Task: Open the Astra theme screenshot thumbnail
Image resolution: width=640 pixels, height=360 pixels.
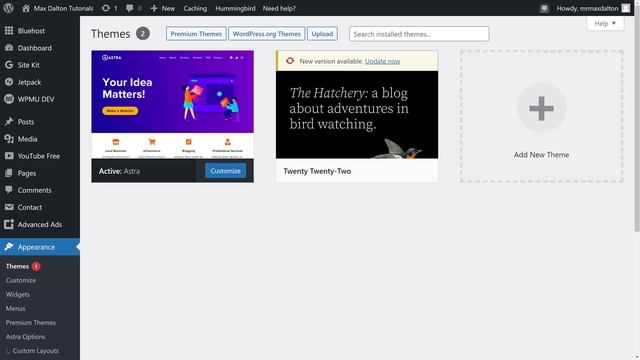Action: [x=172, y=104]
